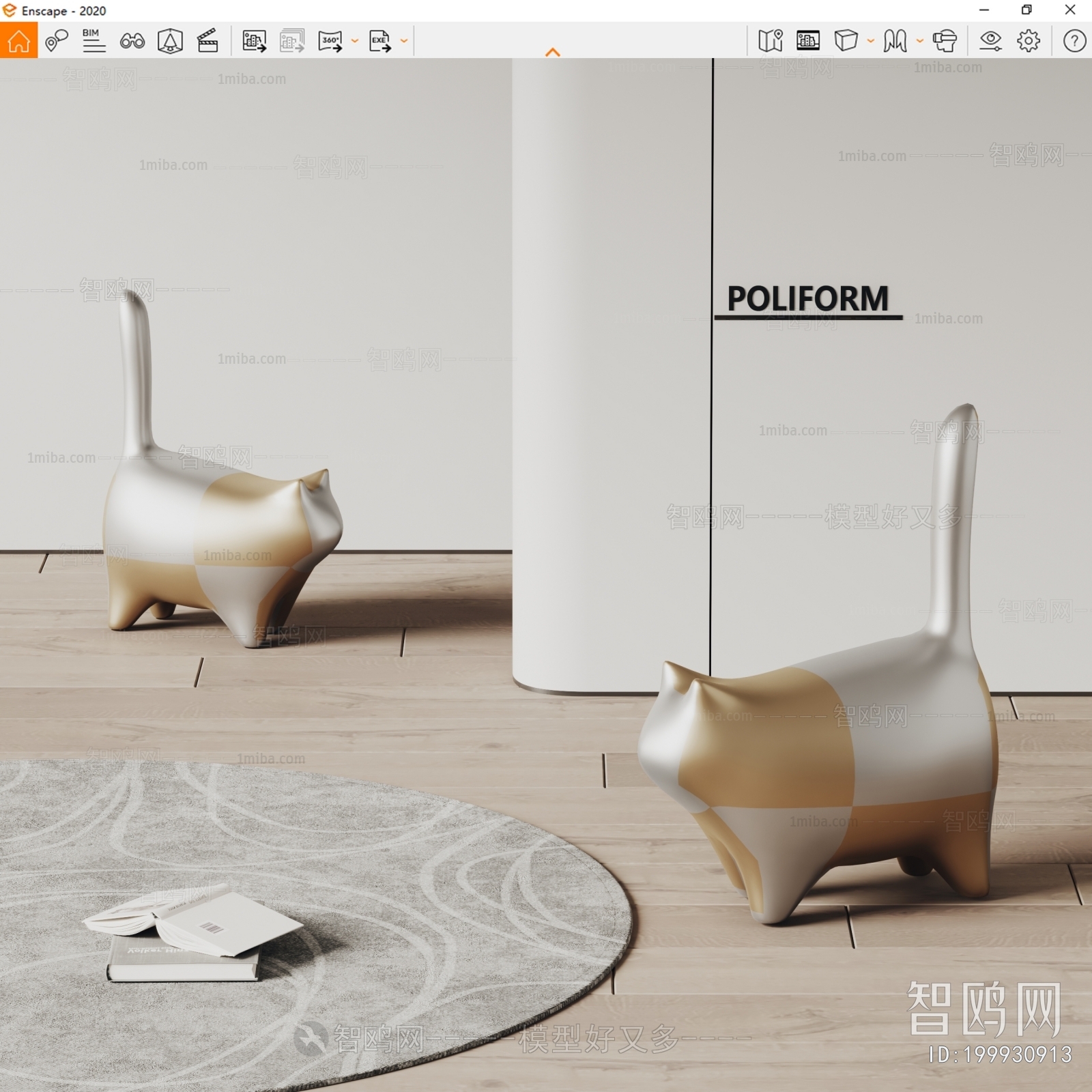1092x1092 pixels.
Task: Enable the Safe Frame icon
Action: [170, 41]
